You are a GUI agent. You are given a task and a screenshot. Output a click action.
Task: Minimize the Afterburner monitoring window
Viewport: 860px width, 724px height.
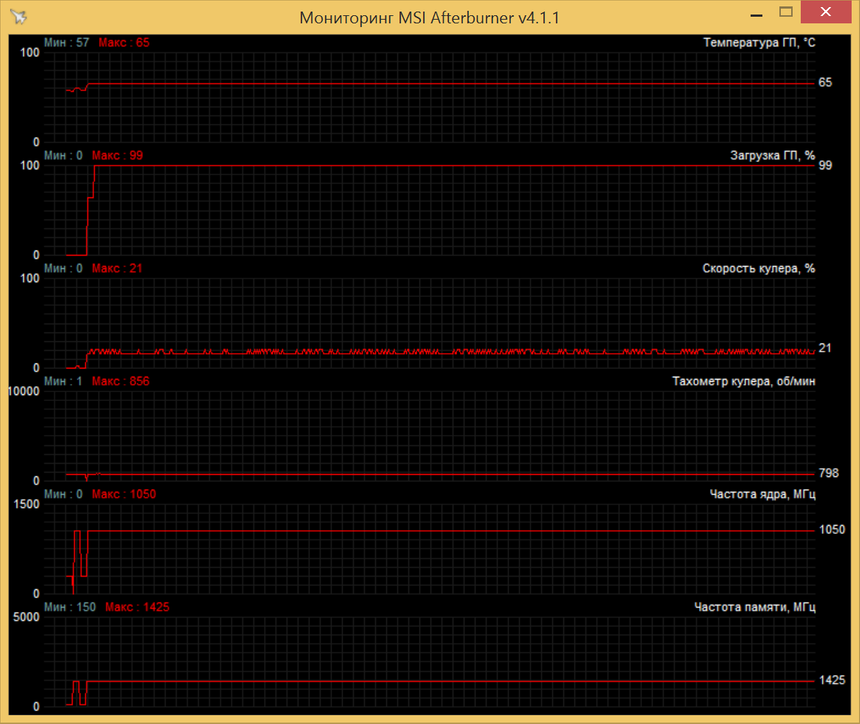pyautogui.click(x=757, y=14)
